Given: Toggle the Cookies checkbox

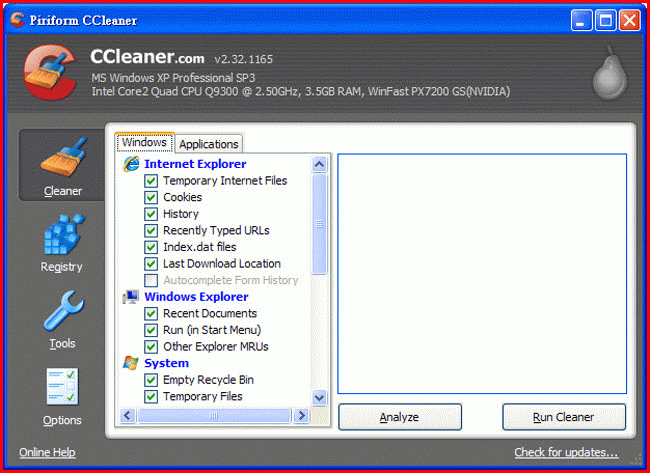Looking at the screenshot, I should pos(151,197).
